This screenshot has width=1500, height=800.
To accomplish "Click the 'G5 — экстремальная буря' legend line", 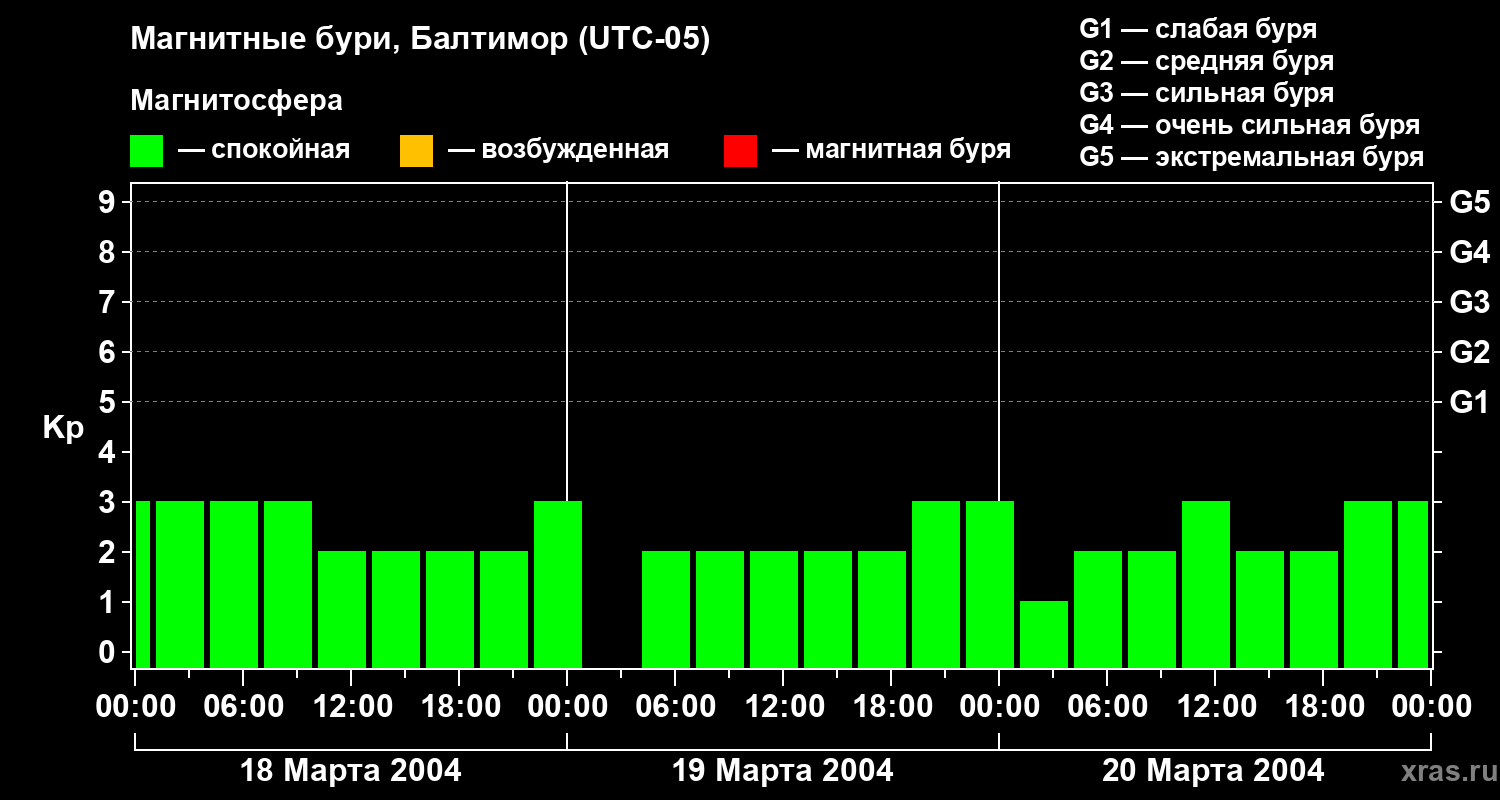I will [1251, 157].
